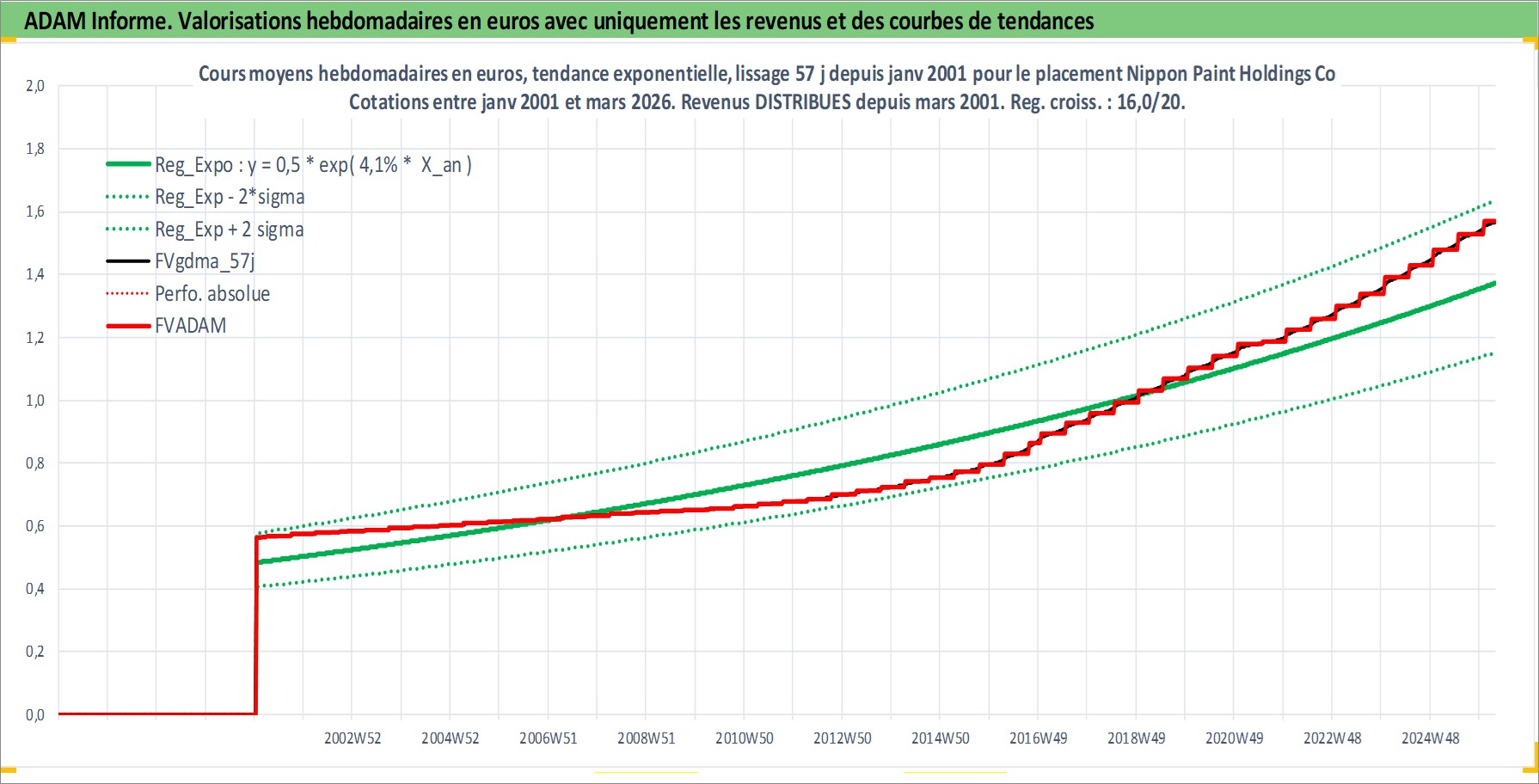
Task: Click y-axis label '1,0'
Action: (x=35, y=401)
